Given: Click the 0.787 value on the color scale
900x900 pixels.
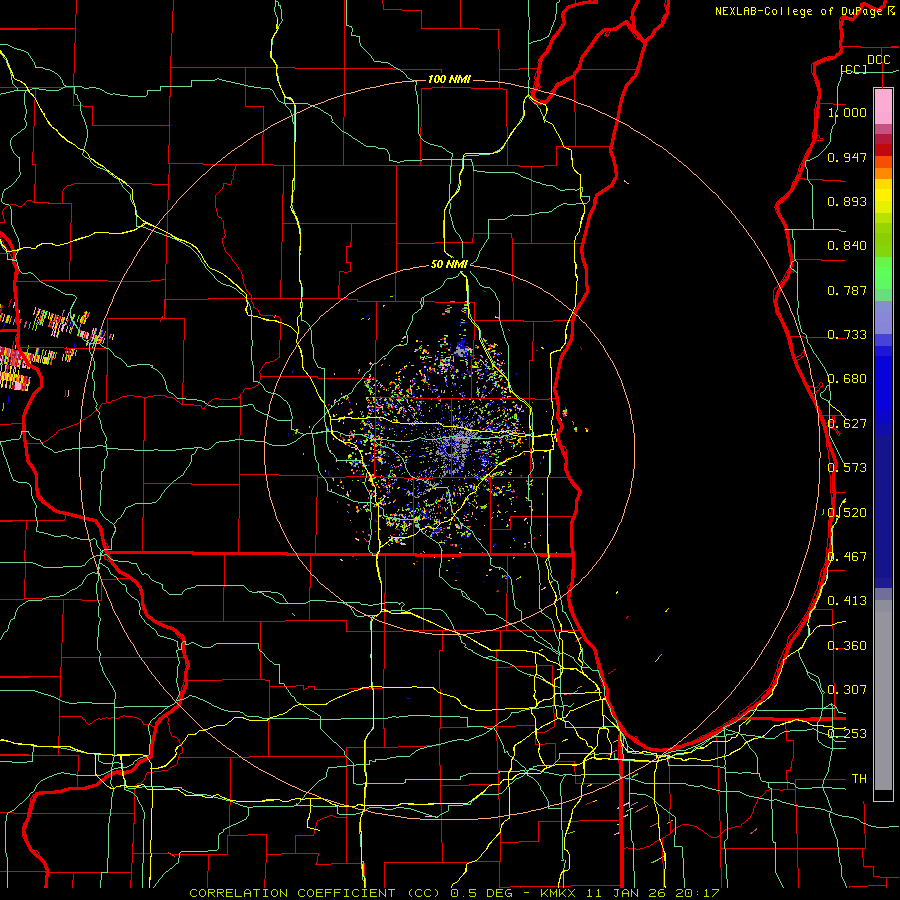Looking at the screenshot, I should (x=847, y=290).
